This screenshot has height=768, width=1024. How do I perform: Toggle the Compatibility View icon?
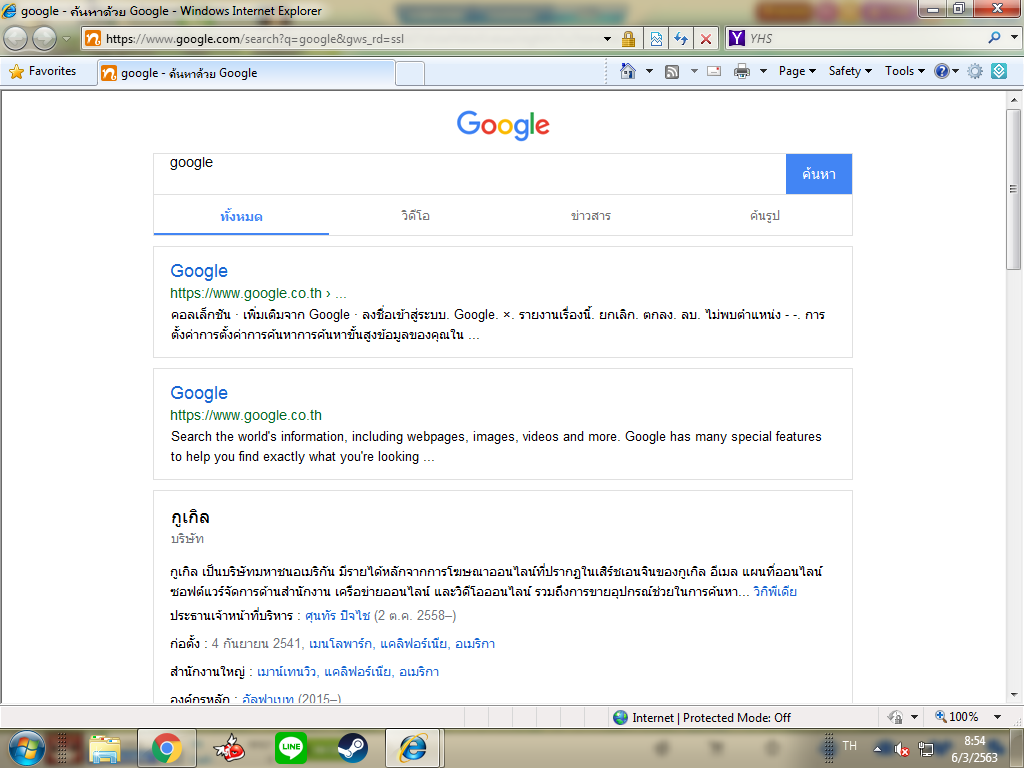click(x=656, y=39)
